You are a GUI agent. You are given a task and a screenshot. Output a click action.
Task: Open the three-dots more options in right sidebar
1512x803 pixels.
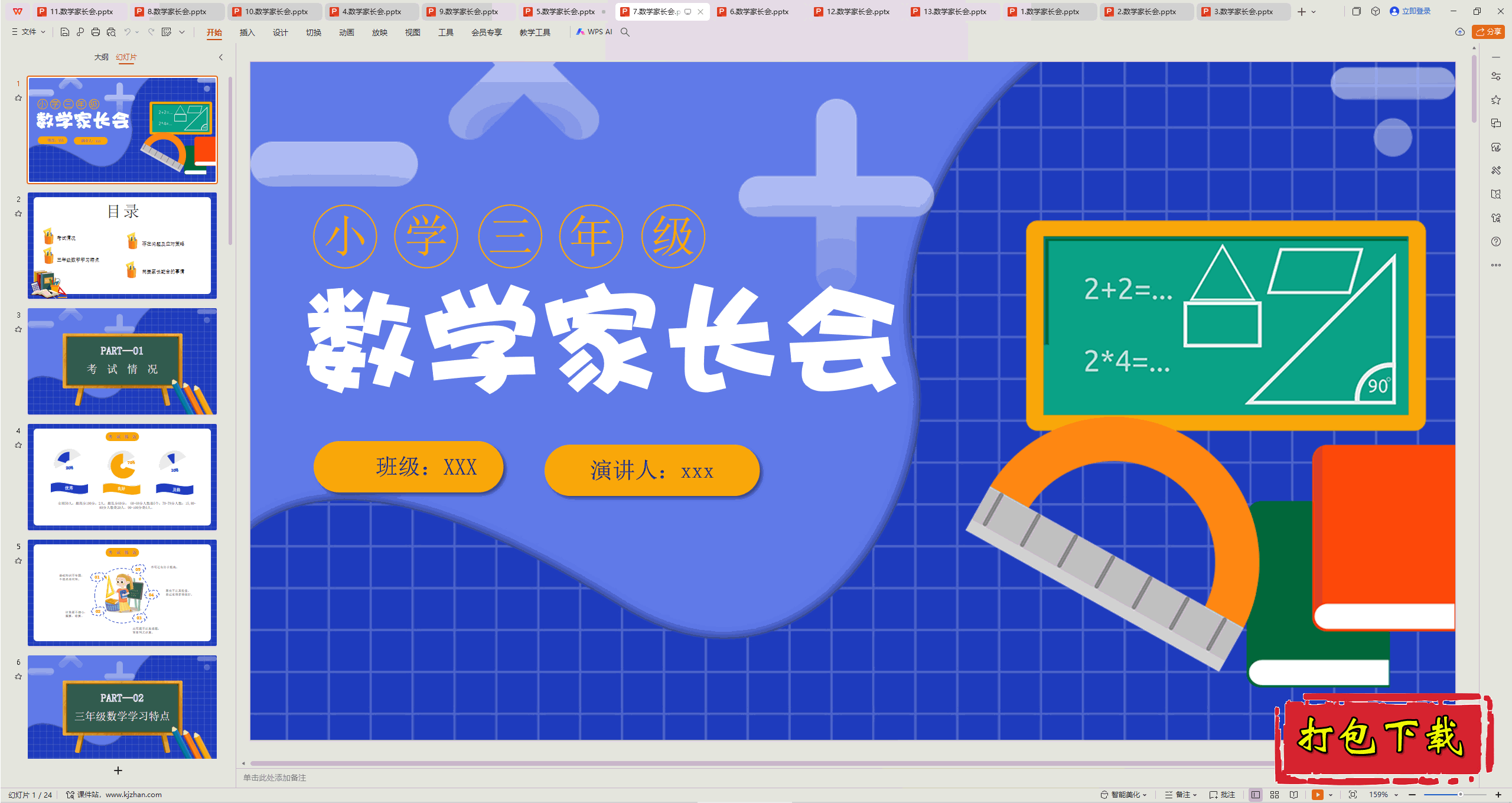click(x=1496, y=265)
